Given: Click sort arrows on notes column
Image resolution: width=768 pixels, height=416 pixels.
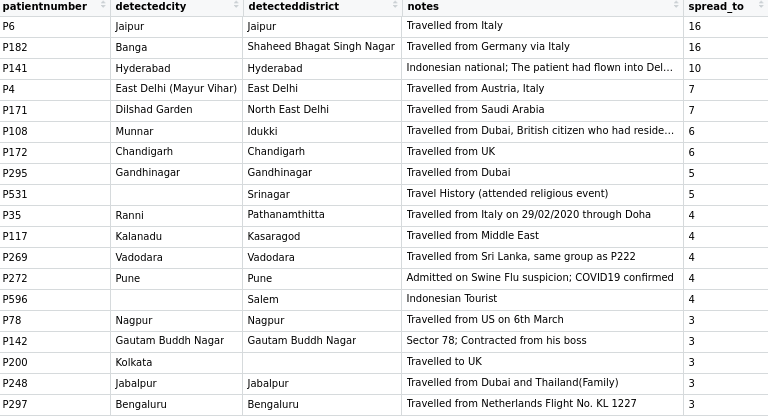Looking at the screenshot, I should tap(677, 6).
